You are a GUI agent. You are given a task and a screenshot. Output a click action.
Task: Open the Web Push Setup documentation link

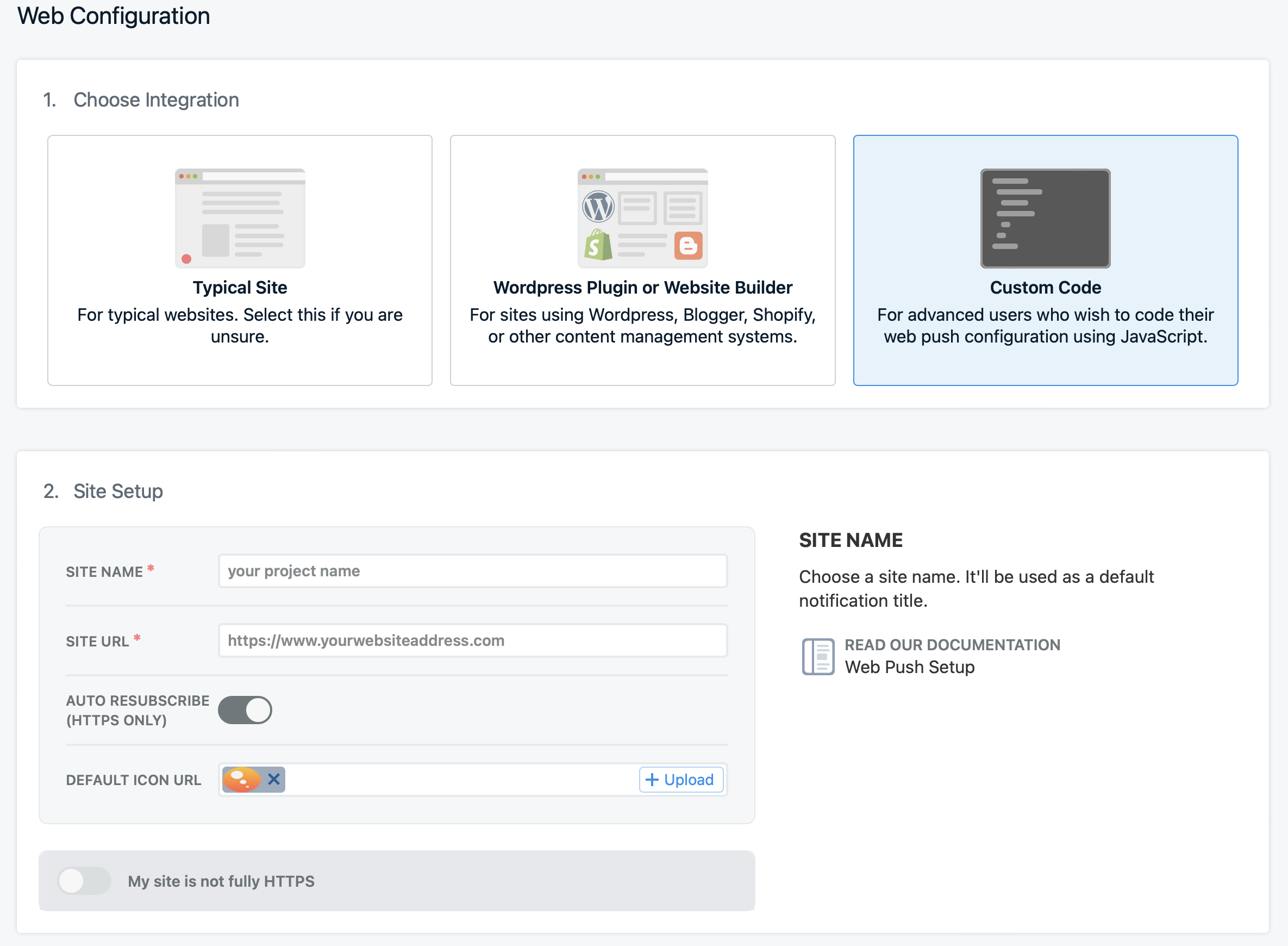click(x=909, y=667)
